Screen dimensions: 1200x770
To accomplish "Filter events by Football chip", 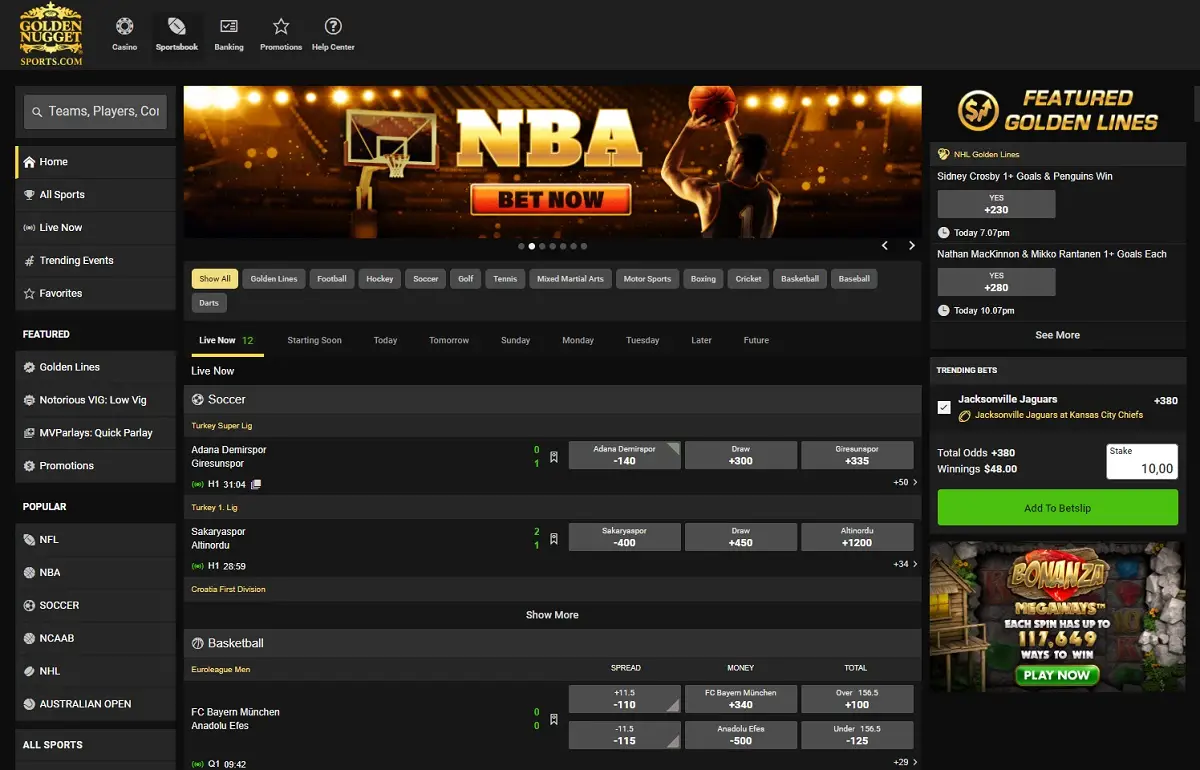I will point(332,279).
